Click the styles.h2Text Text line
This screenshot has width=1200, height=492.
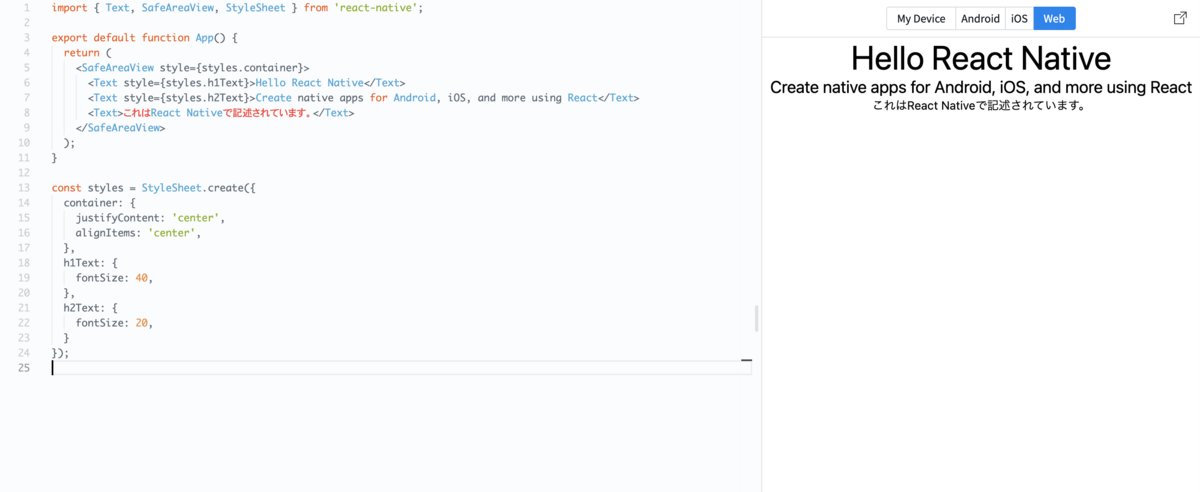363,97
